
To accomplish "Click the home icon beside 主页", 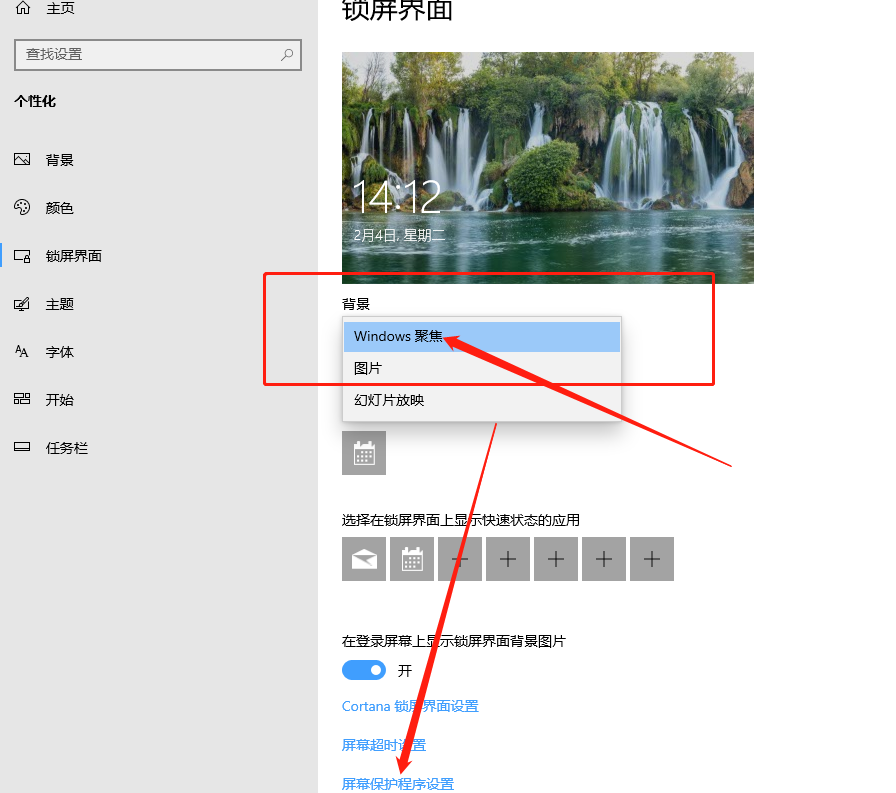I will (x=23, y=7).
